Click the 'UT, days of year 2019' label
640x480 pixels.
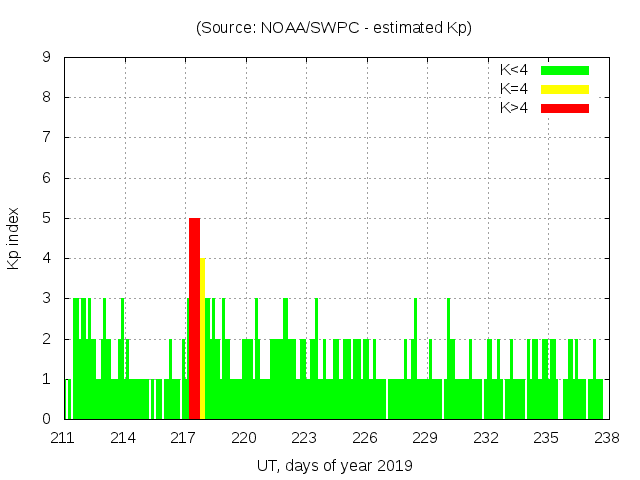coord(334,465)
